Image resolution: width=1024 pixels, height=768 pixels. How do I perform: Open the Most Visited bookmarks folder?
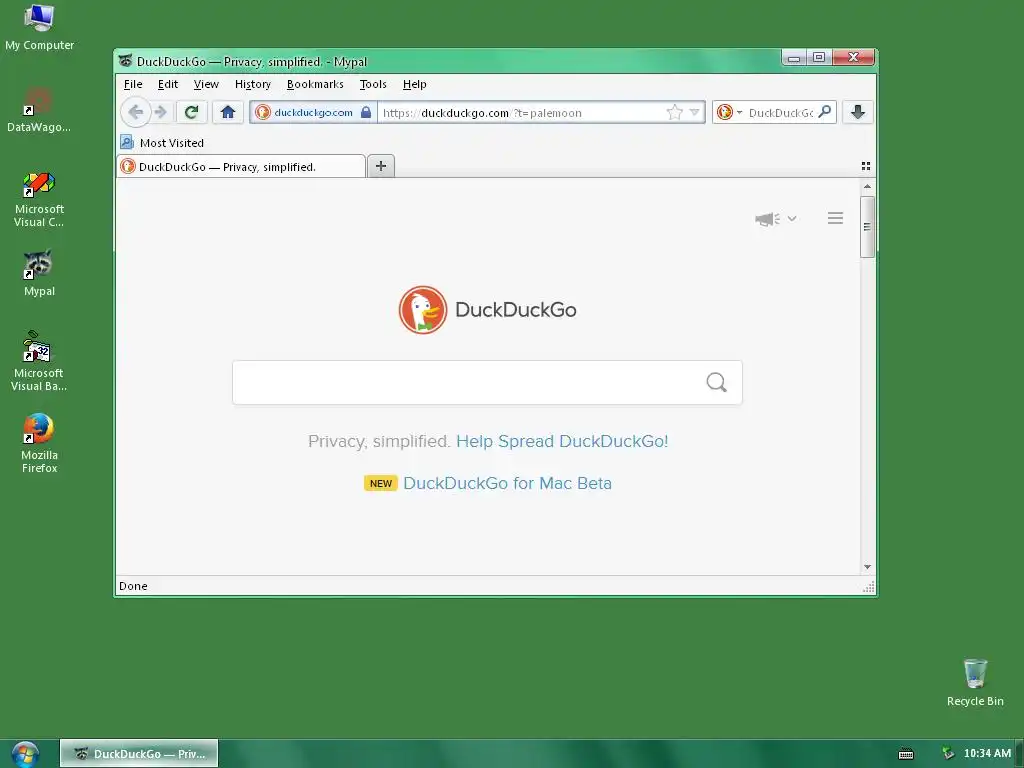tap(162, 142)
